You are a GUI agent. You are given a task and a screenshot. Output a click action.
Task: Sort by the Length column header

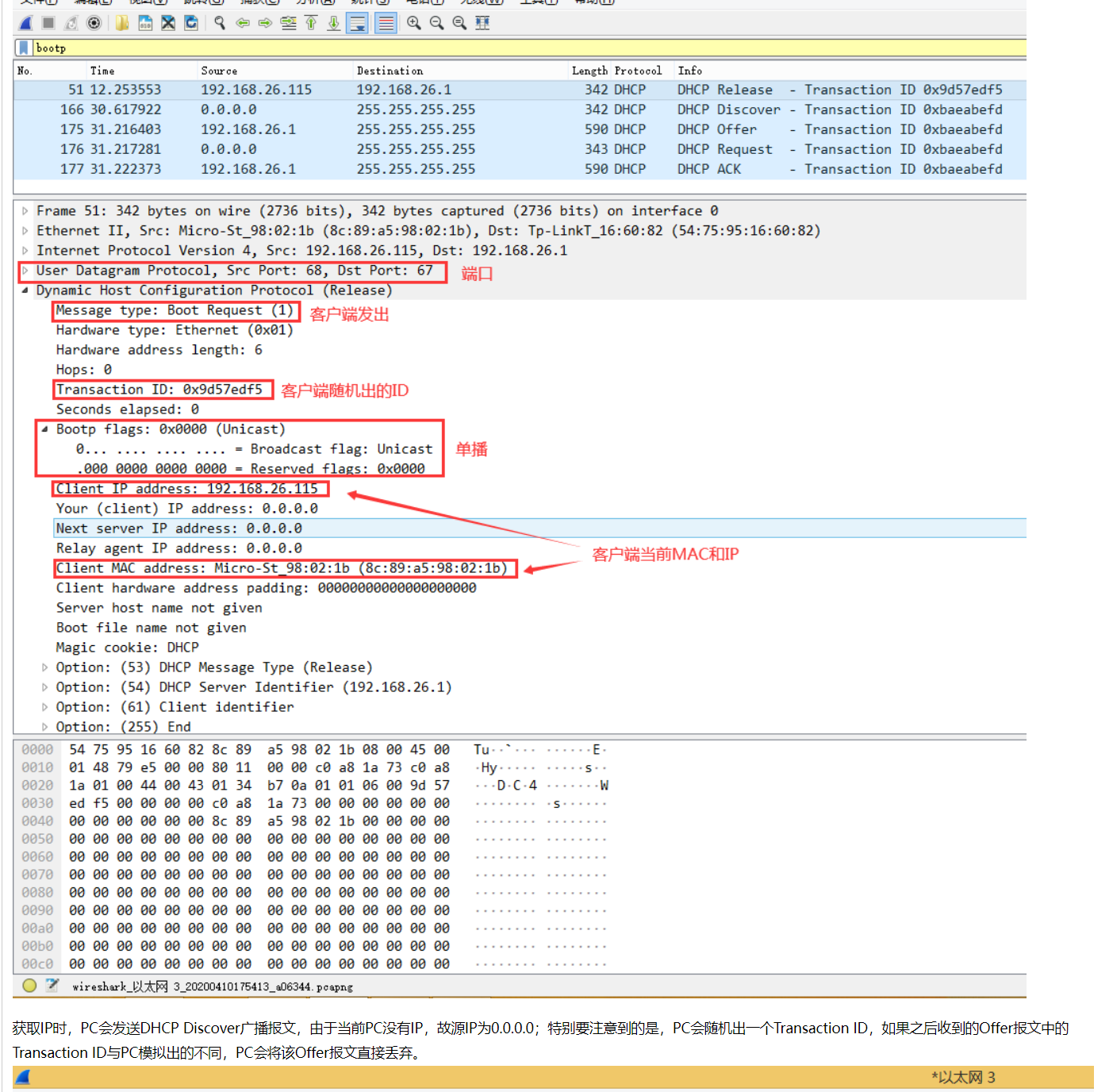click(x=589, y=71)
